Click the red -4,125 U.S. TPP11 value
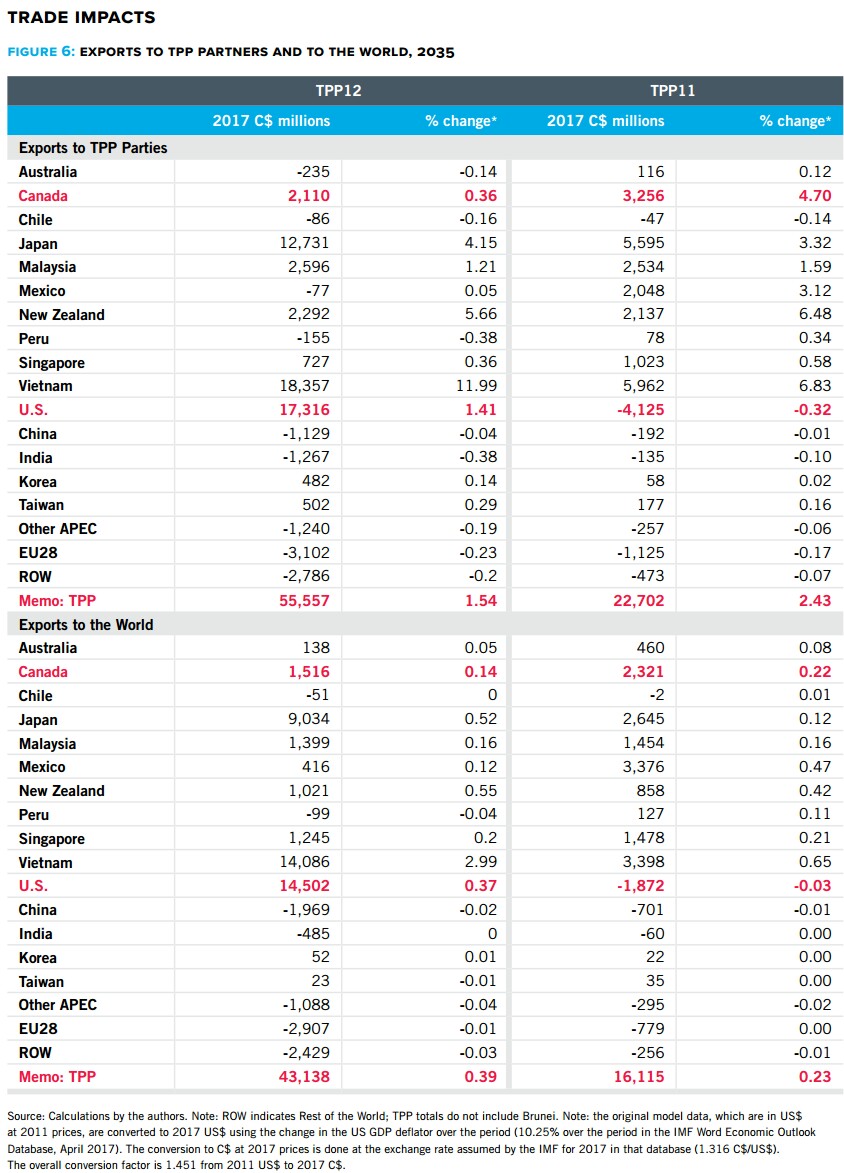This screenshot has height=1173, width=844. 637,410
